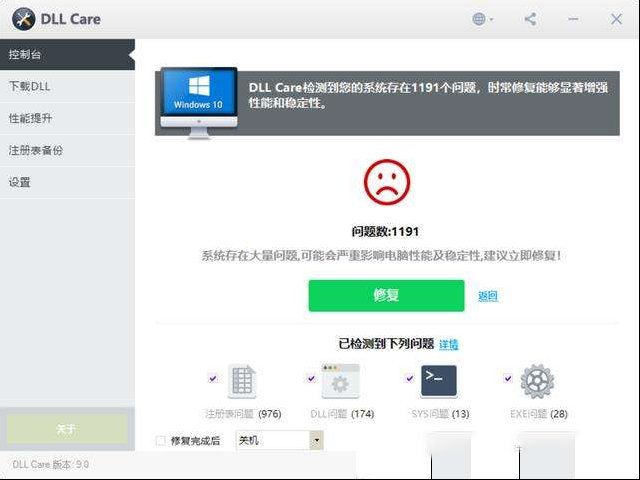Uncheck the SYS问题 checkbox
The image size is (640, 480).
click(409, 378)
